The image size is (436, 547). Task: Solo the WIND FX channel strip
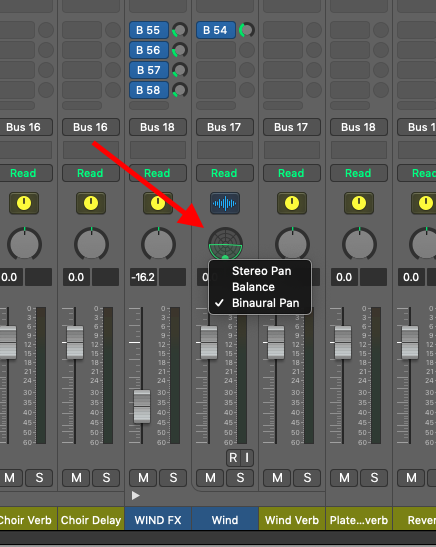click(173, 478)
